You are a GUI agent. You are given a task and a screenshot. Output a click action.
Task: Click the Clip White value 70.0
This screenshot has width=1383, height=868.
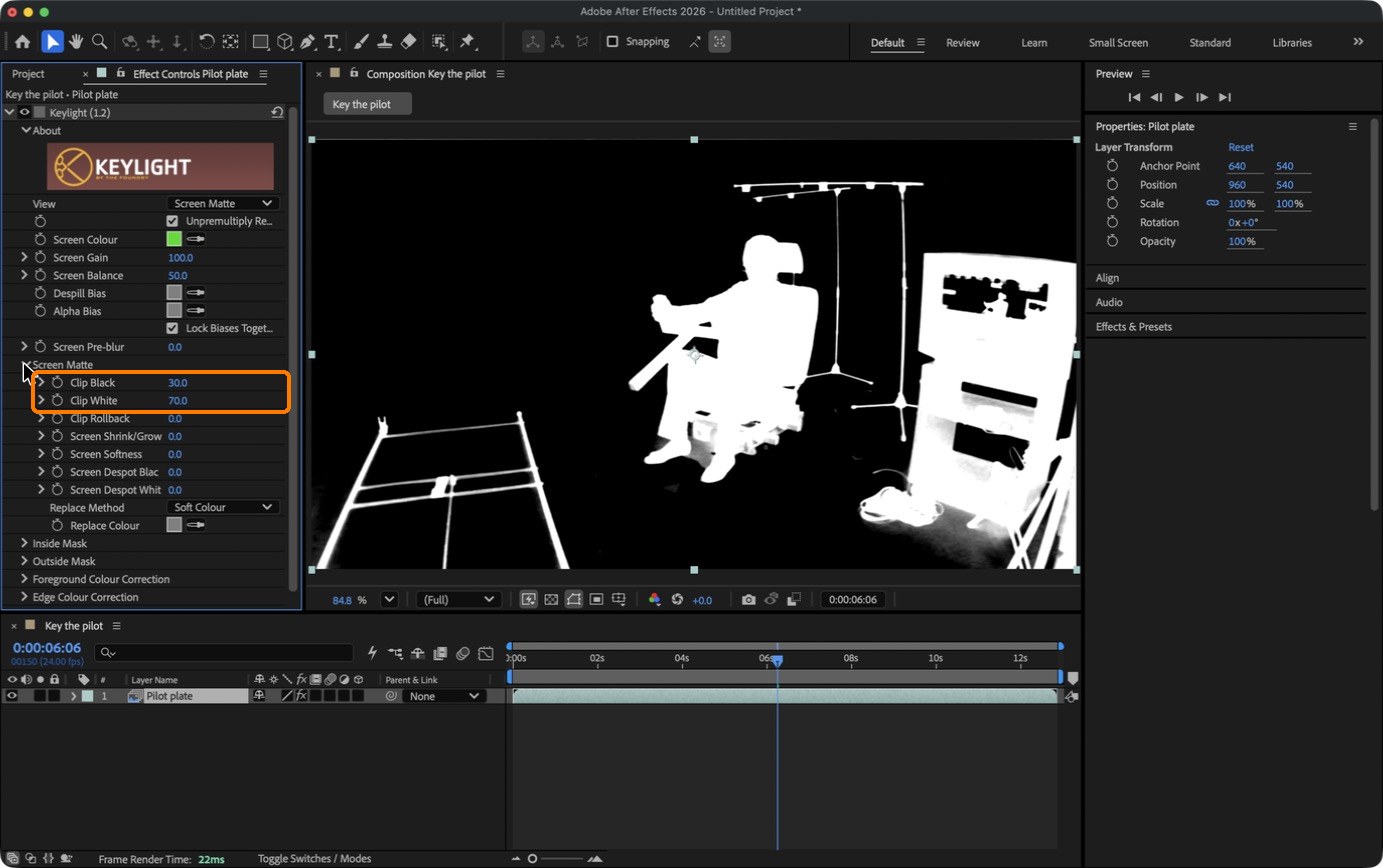(177, 401)
